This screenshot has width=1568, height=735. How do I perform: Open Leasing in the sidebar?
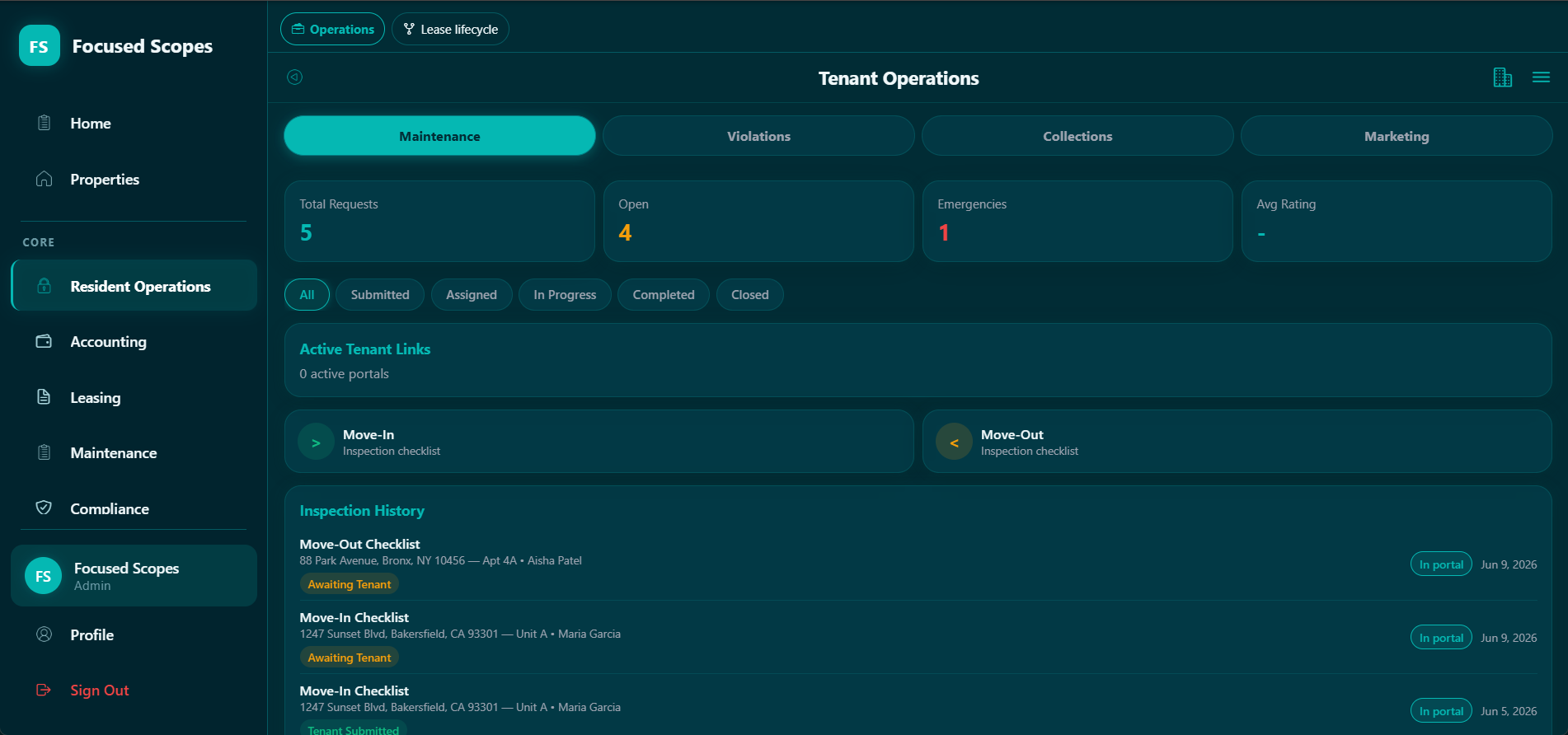click(x=134, y=397)
